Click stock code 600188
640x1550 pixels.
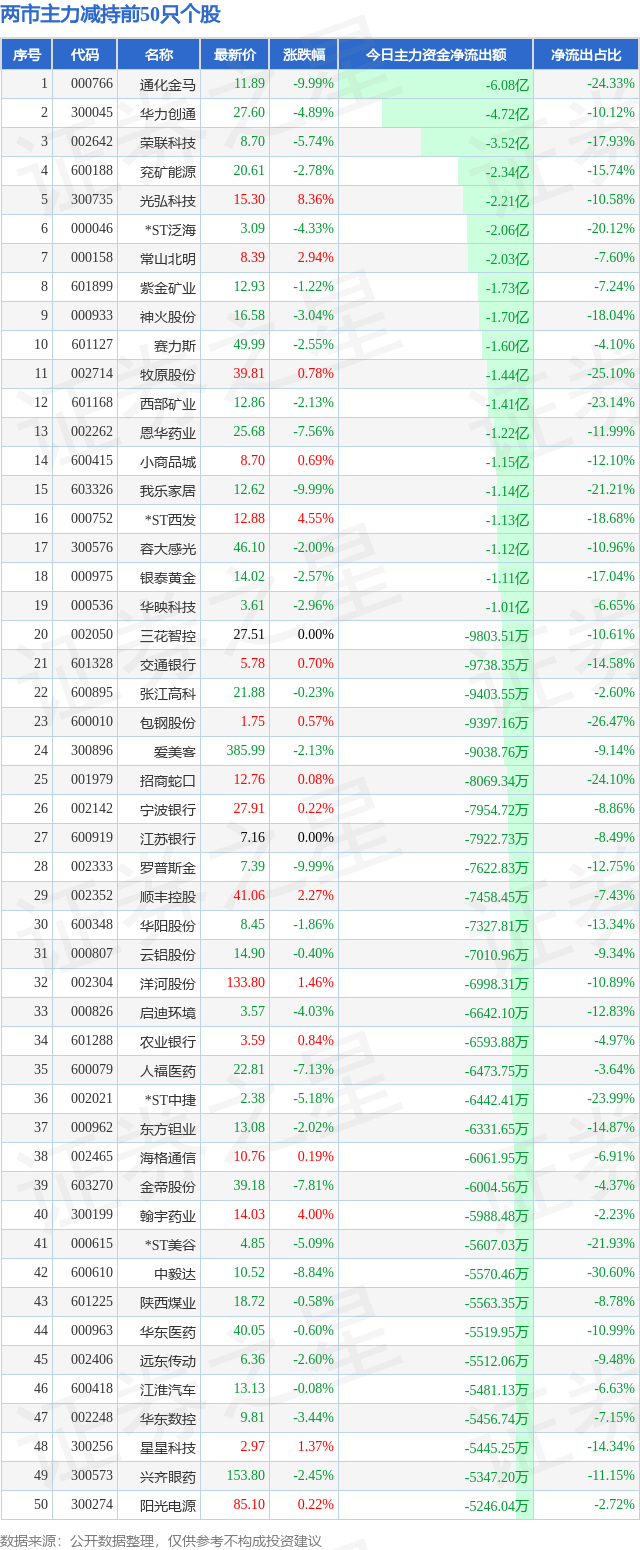click(92, 172)
